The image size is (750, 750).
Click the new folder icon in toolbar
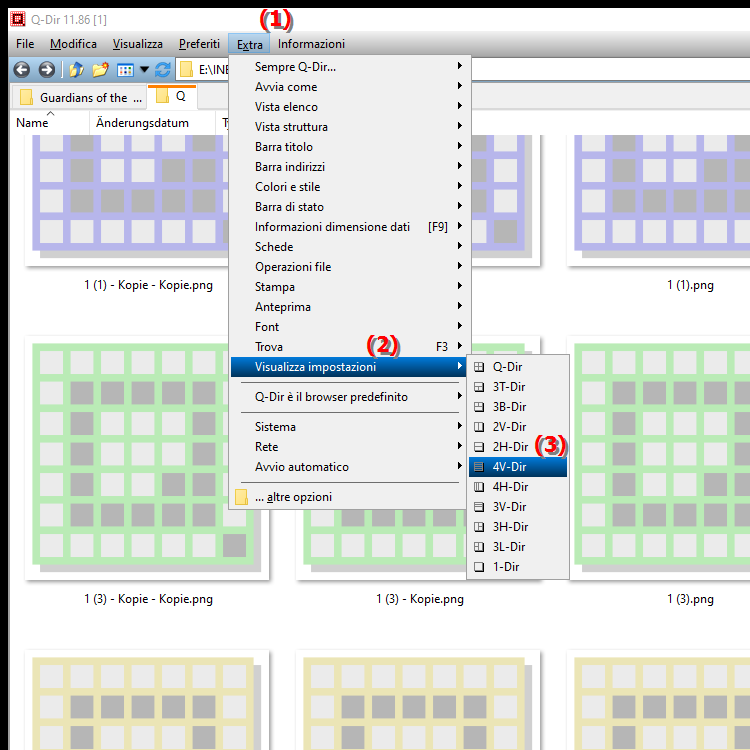[100, 70]
